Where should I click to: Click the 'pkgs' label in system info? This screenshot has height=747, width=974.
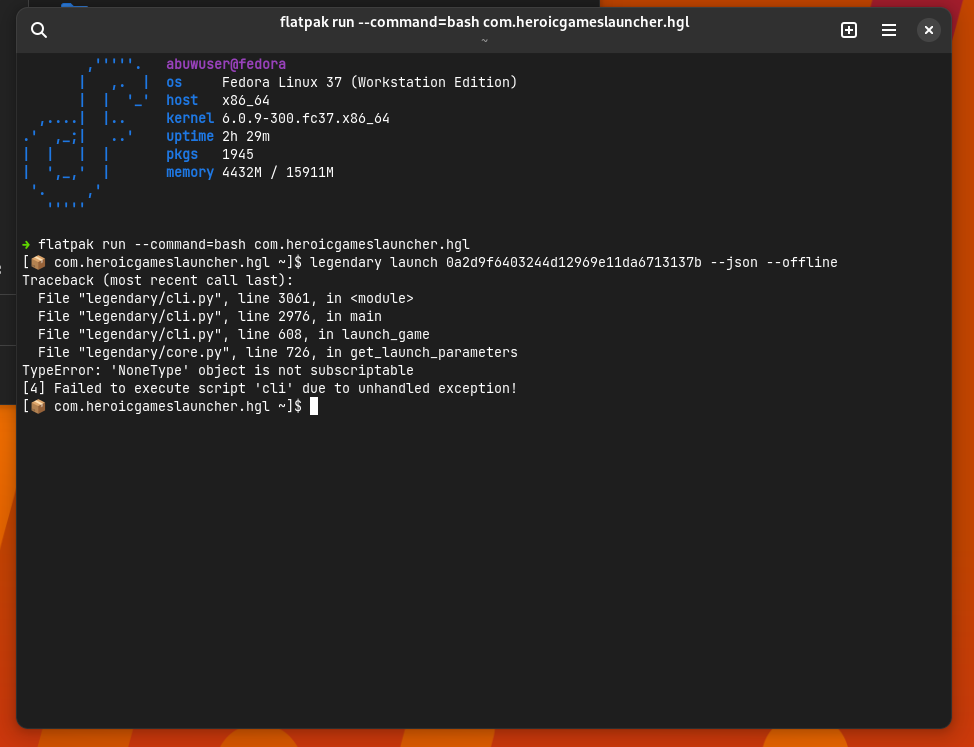click(182, 155)
